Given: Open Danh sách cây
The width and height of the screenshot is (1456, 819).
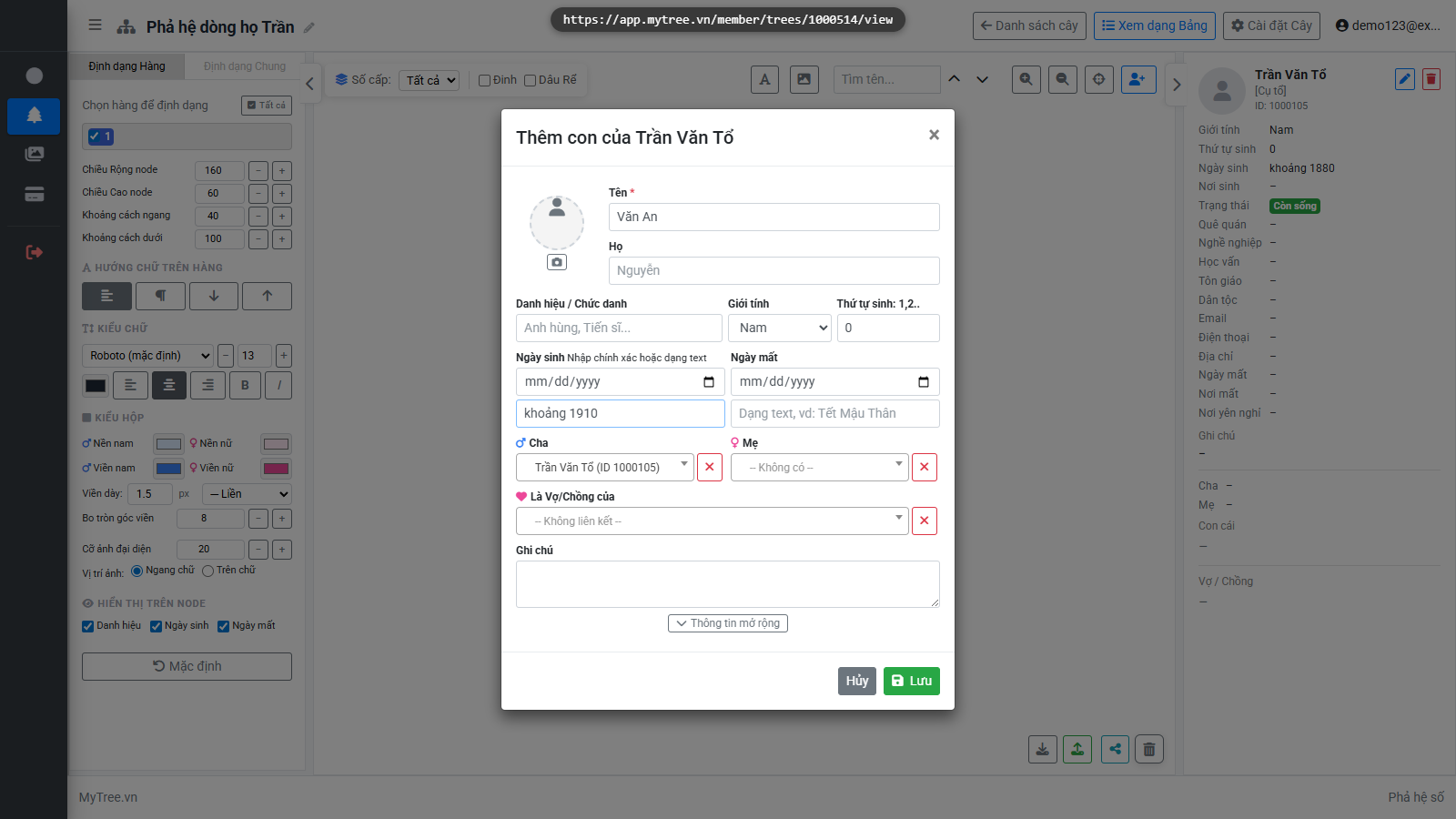Looking at the screenshot, I should click(x=1029, y=25).
